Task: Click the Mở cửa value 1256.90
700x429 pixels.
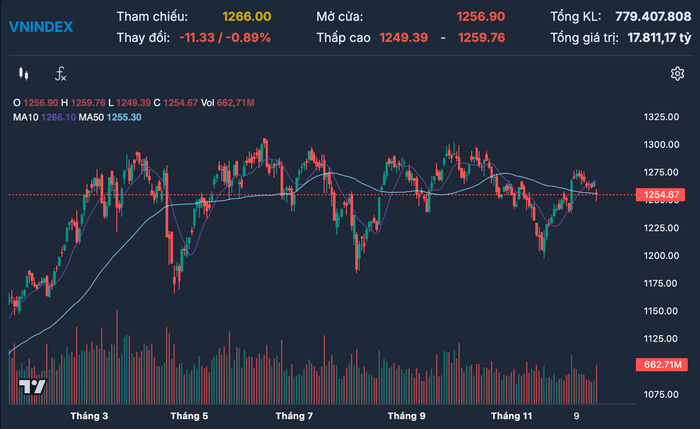Action: tap(481, 17)
